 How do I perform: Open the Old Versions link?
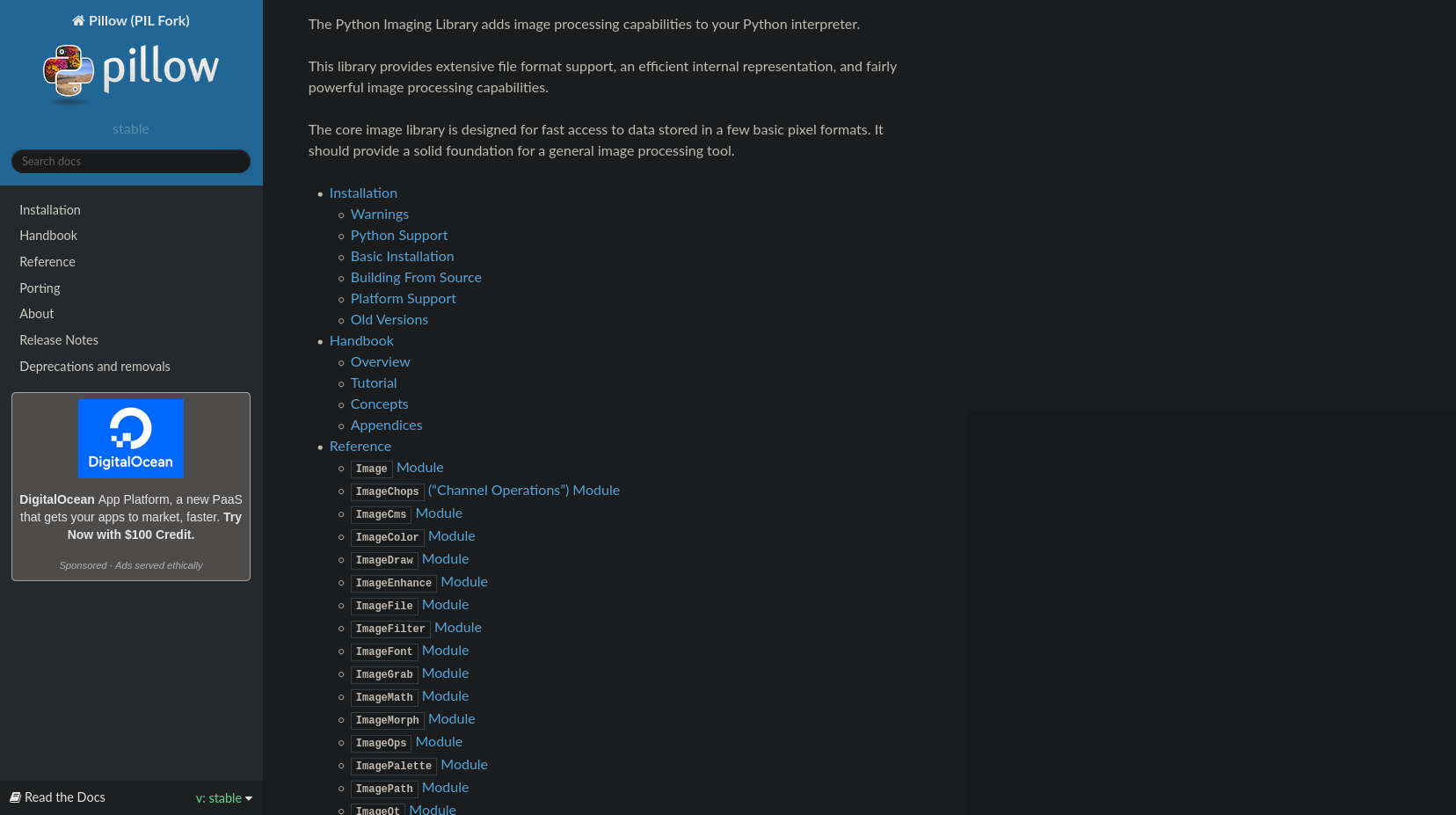(389, 320)
